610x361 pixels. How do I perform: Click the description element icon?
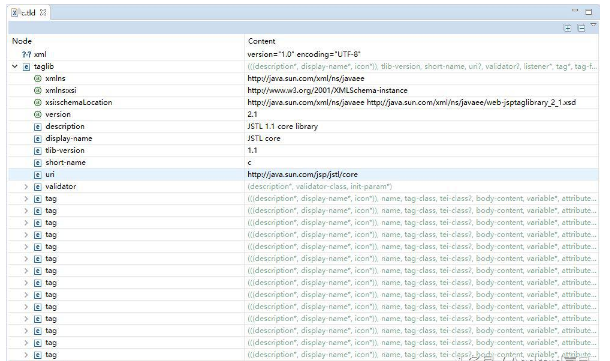(38, 127)
